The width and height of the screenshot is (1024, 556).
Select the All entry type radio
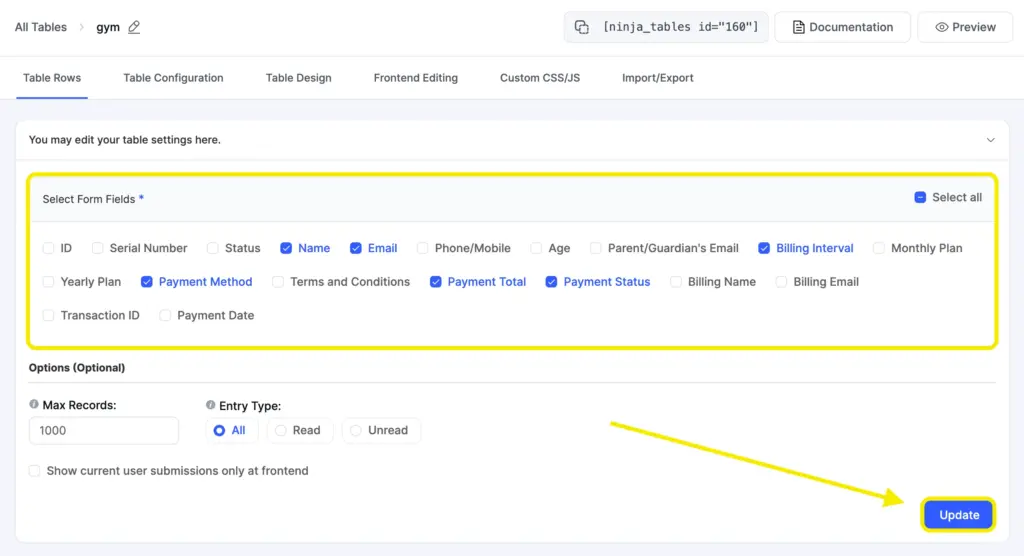point(219,431)
